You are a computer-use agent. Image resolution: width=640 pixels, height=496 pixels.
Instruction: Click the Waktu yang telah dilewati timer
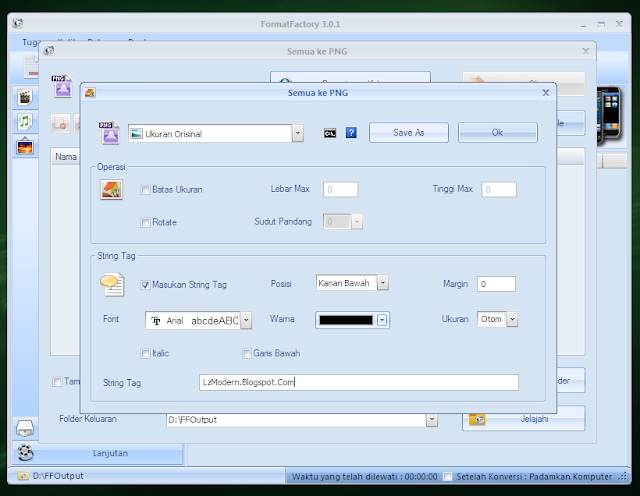tap(364, 476)
